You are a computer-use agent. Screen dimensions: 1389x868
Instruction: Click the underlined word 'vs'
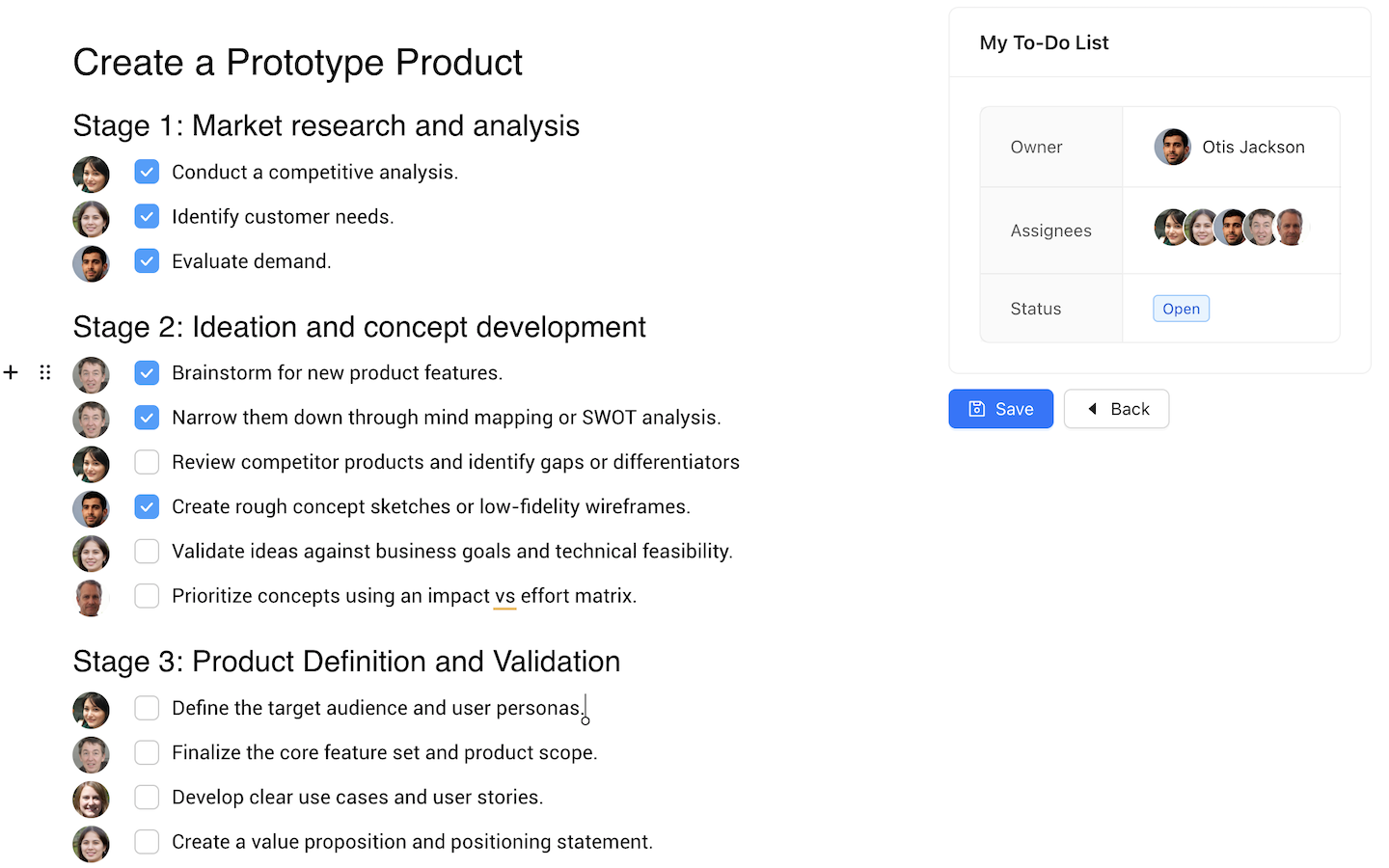coord(504,596)
